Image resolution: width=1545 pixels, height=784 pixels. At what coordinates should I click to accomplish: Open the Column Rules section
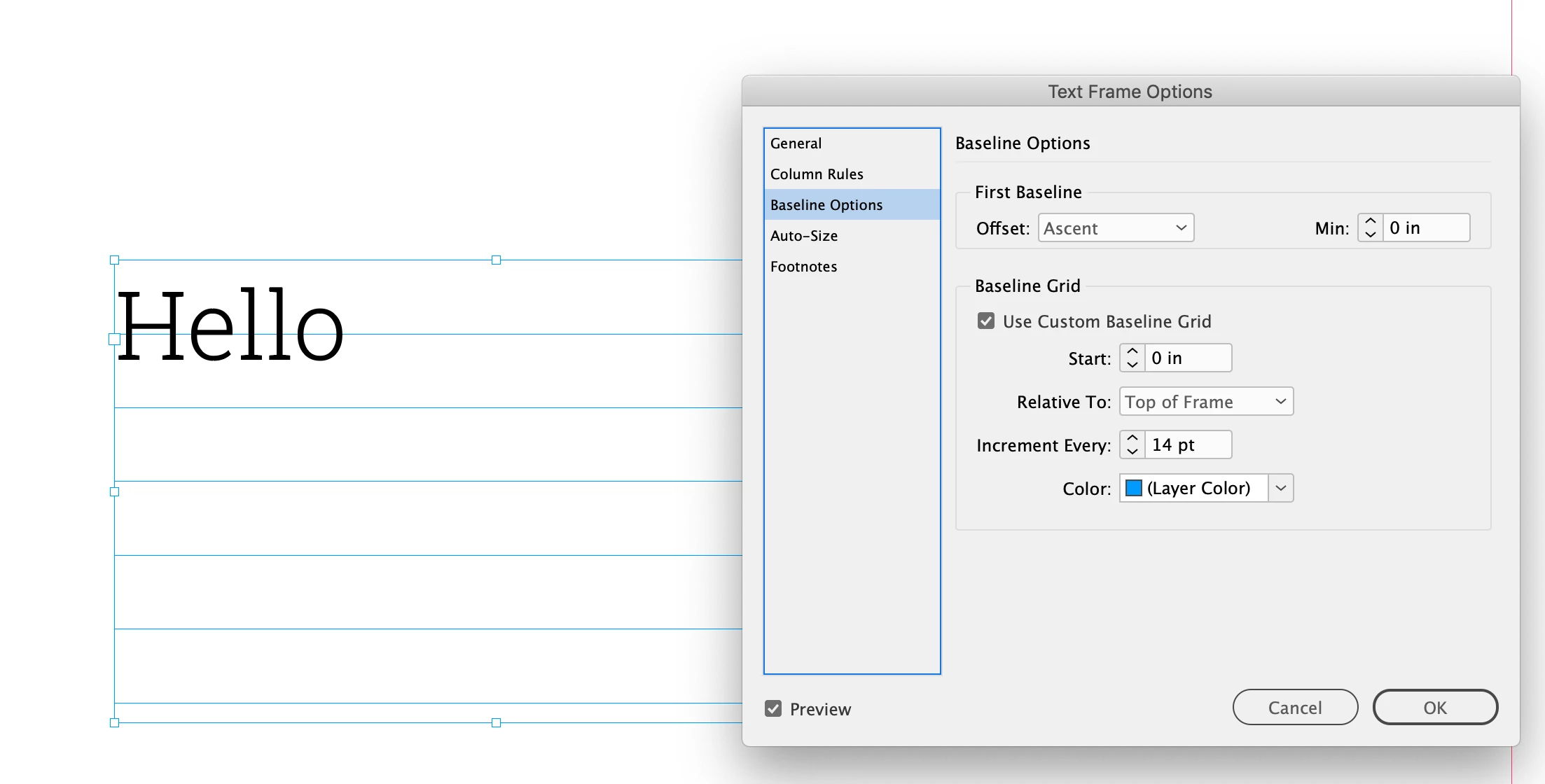(817, 174)
